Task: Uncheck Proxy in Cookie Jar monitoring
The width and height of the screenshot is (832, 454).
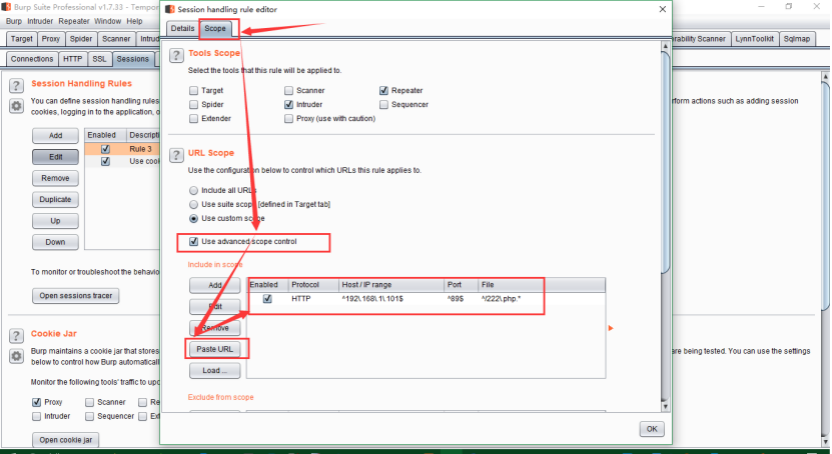Action: 37,402
